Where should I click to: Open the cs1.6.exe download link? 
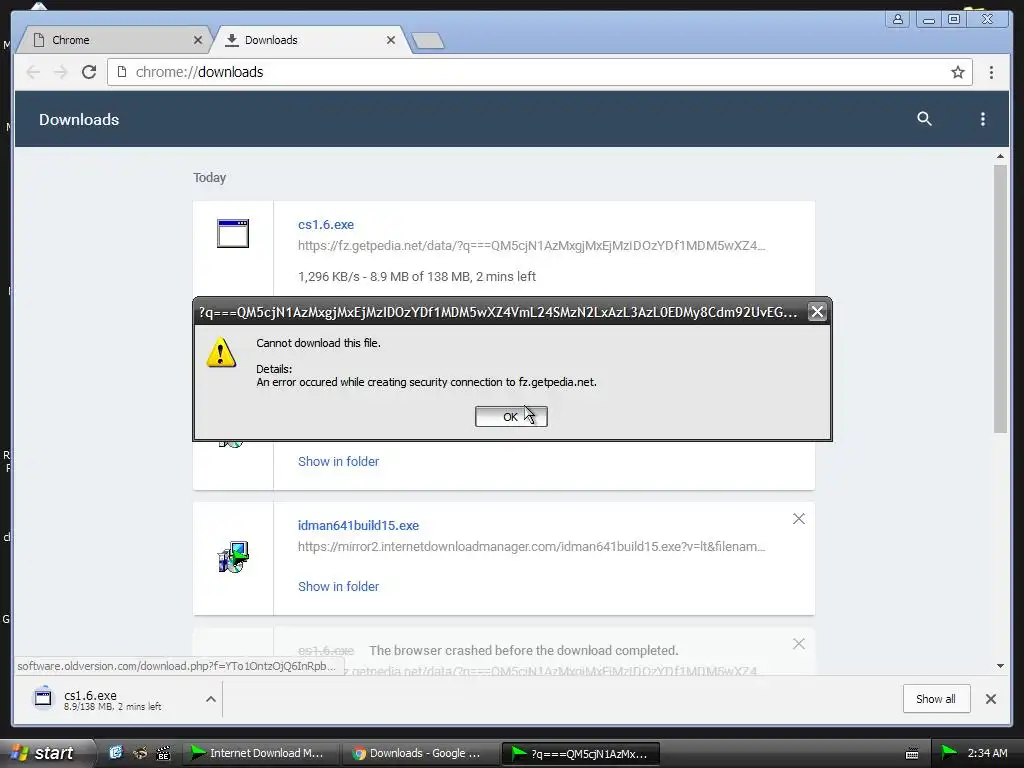(x=326, y=224)
